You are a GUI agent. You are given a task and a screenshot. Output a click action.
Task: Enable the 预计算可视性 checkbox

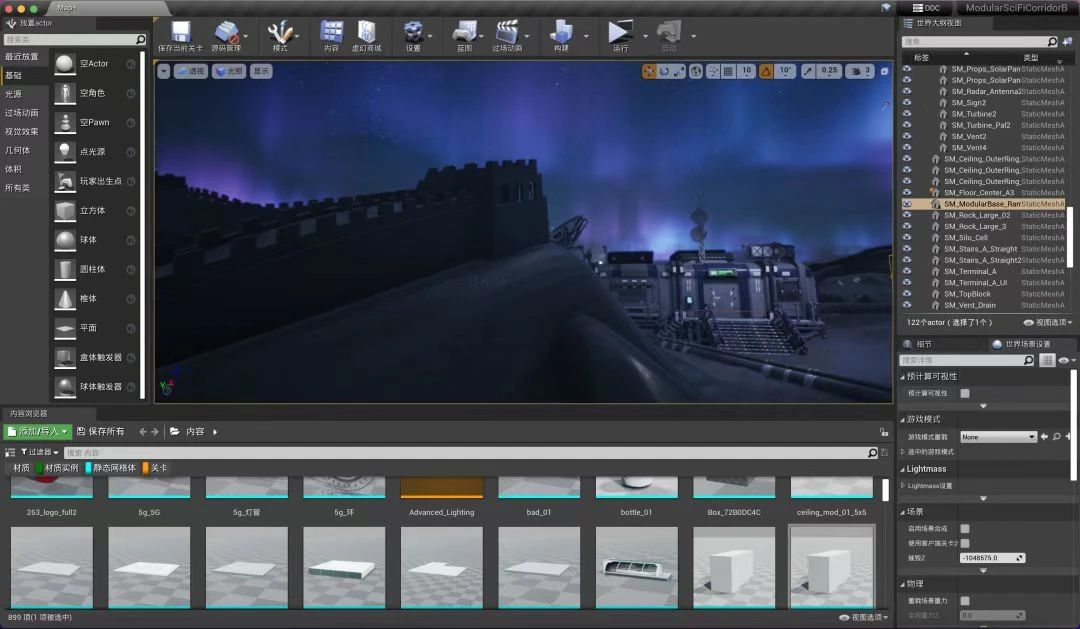coord(965,393)
